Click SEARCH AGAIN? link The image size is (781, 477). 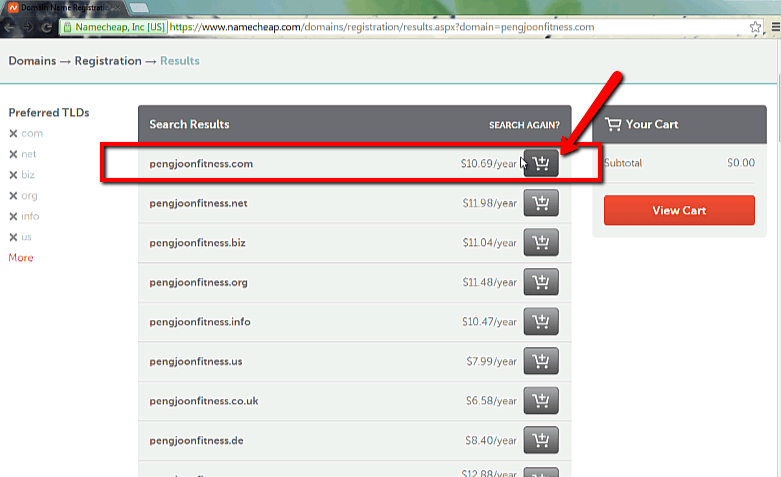coord(523,125)
